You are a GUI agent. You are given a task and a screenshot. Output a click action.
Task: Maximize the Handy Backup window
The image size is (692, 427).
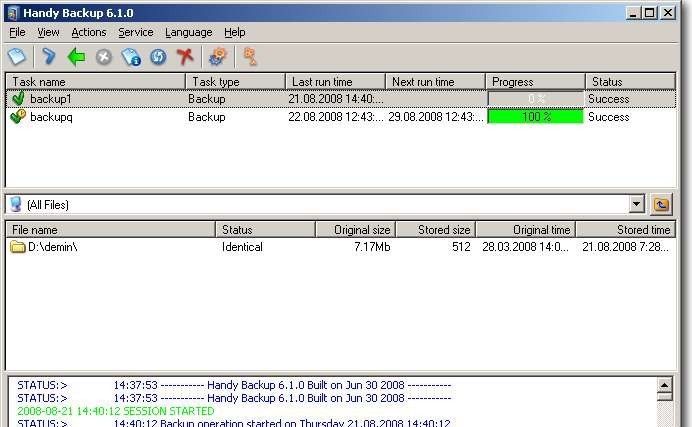pos(650,13)
